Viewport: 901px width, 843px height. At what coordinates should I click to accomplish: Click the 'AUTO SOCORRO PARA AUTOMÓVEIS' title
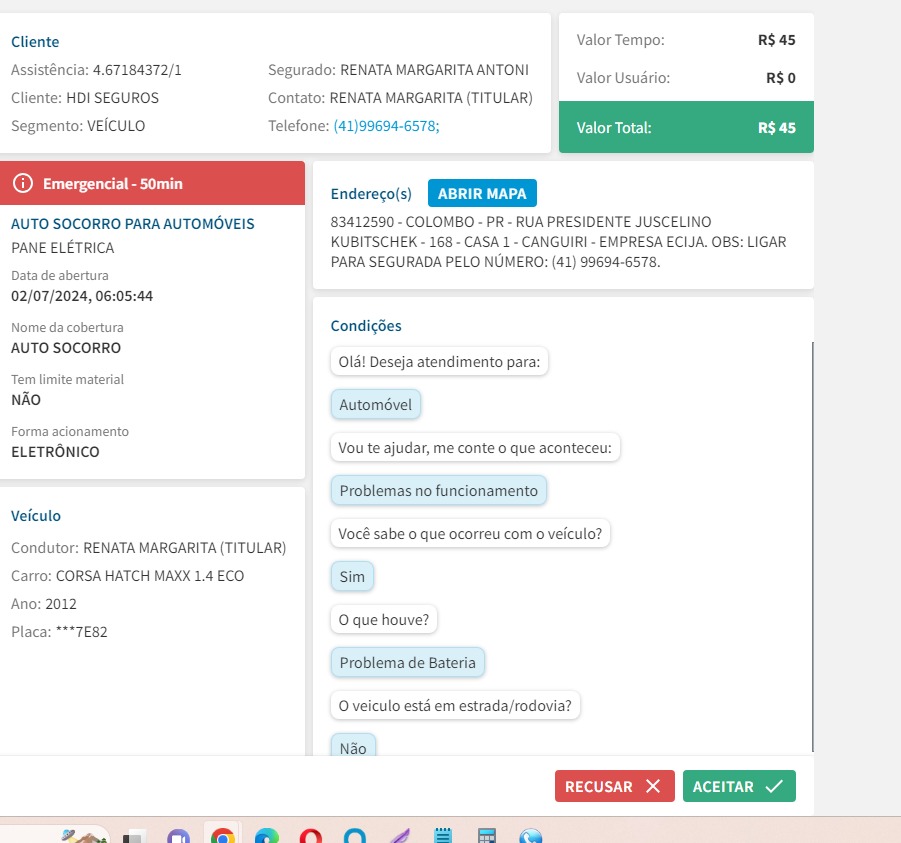tap(133, 224)
